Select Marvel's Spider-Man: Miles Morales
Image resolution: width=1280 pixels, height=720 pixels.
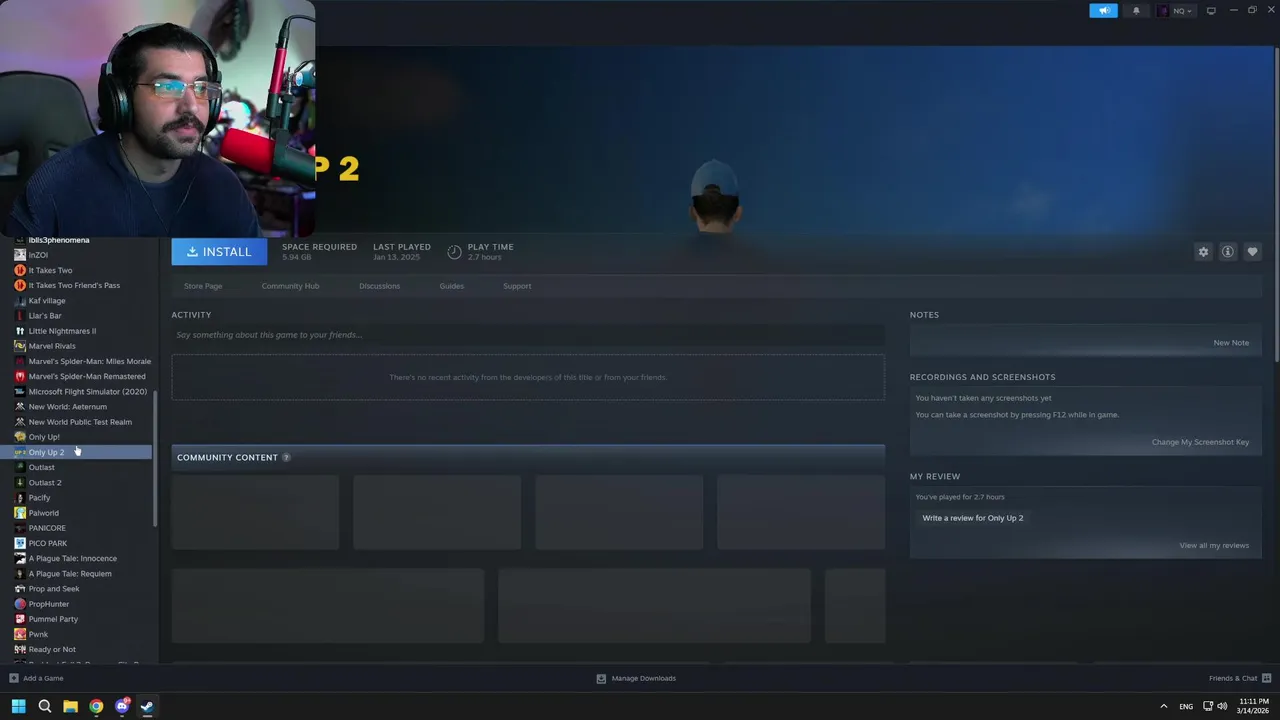90,361
